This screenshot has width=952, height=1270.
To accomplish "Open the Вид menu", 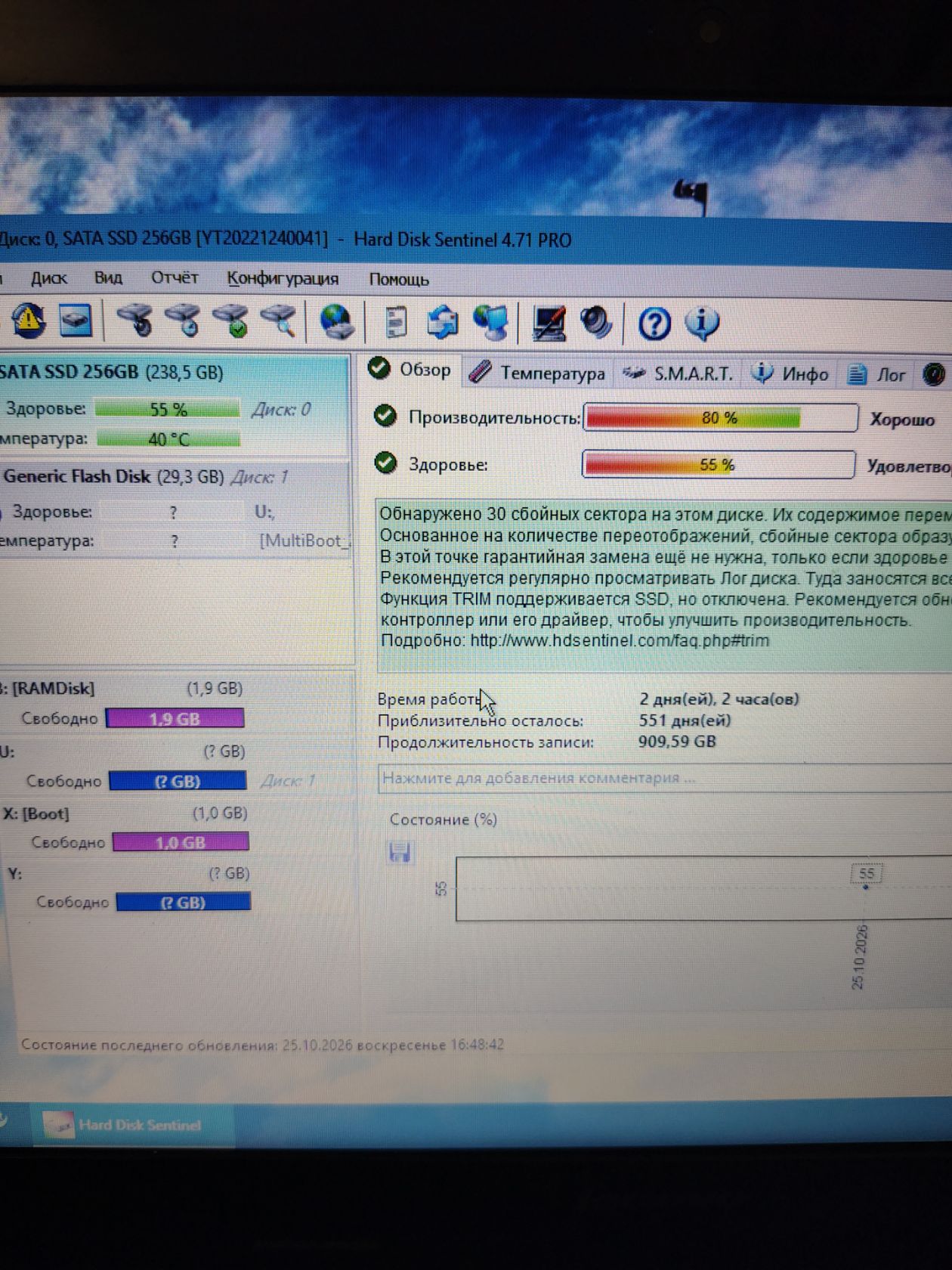I will [x=108, y=278].
